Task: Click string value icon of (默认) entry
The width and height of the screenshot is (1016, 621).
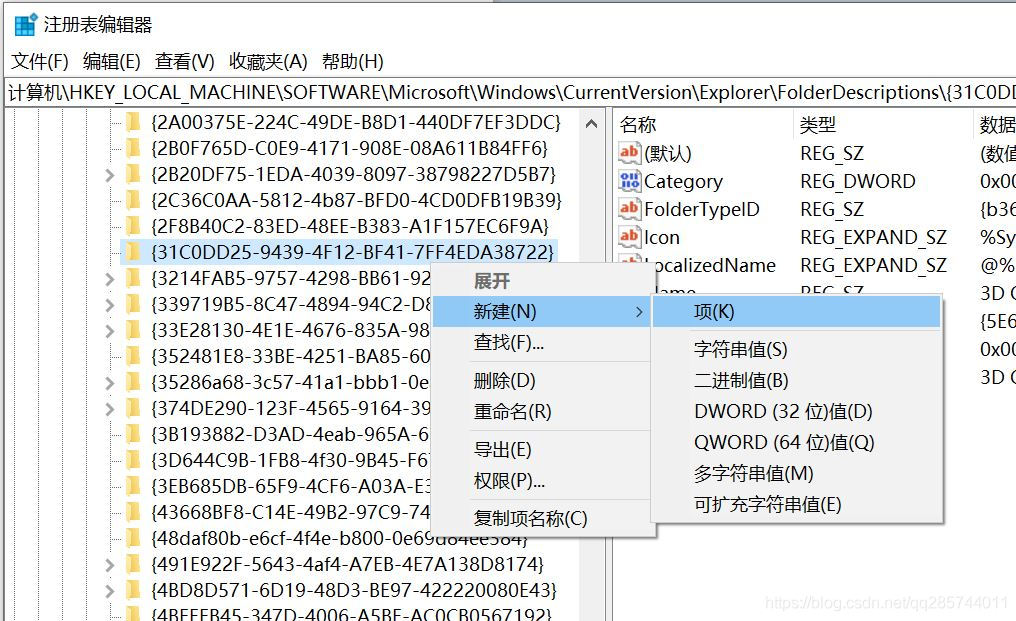Action: point(629,153)
